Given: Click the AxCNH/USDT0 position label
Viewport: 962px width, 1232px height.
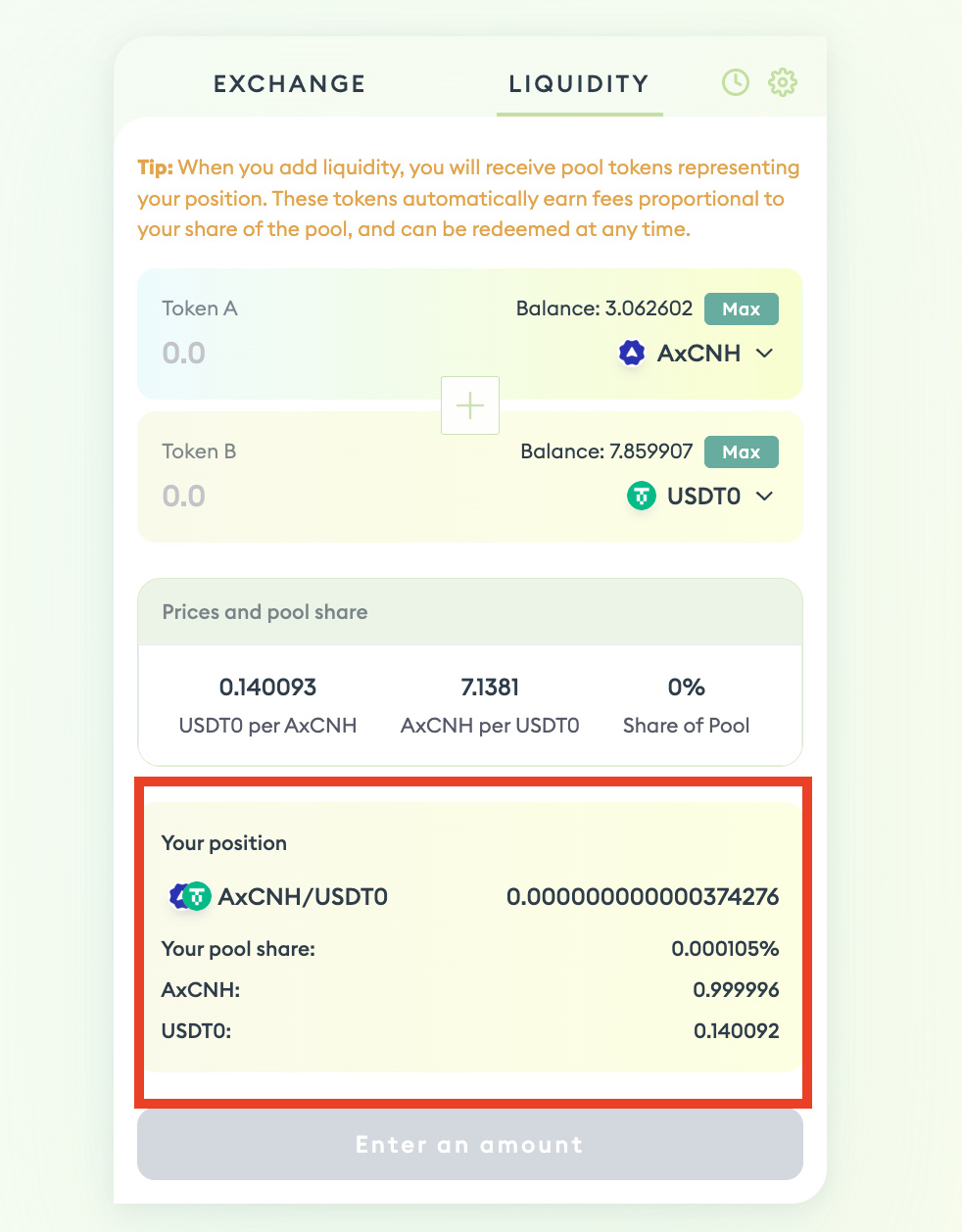Looking at the screenshot, I should (x=303, y=896).
